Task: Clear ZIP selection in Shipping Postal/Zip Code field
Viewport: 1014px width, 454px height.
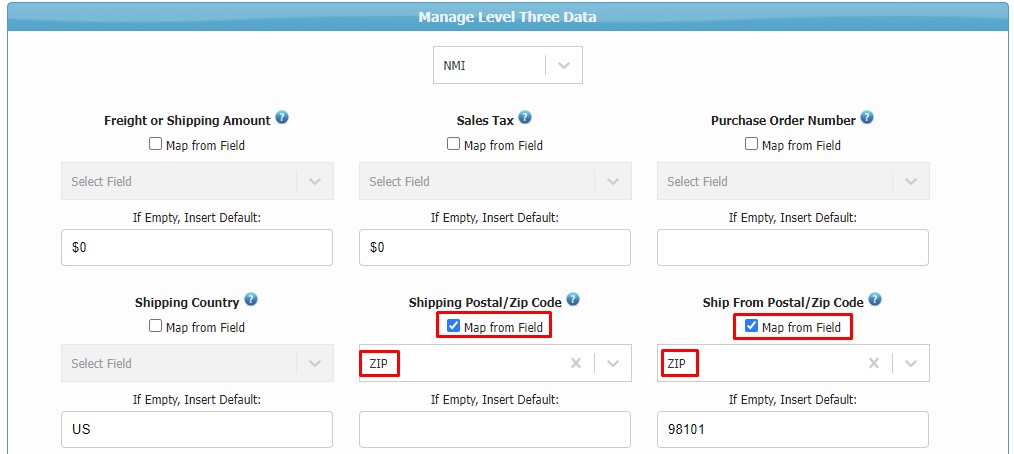Action: point(576,363)
